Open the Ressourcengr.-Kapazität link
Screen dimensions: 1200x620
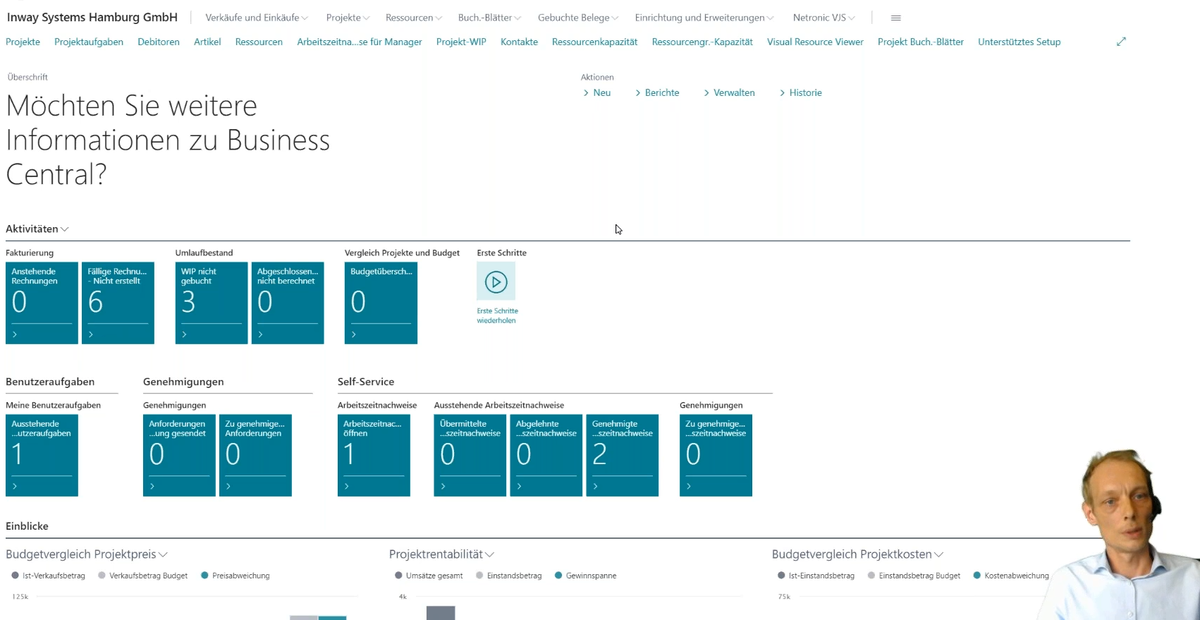pos(702,42)
